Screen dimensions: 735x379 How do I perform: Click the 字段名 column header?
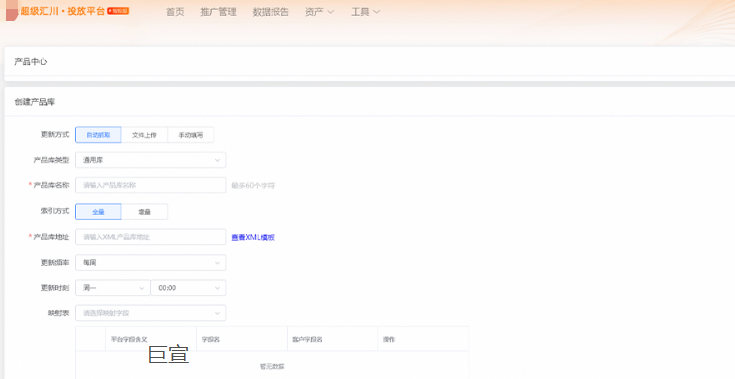point(211,339)
